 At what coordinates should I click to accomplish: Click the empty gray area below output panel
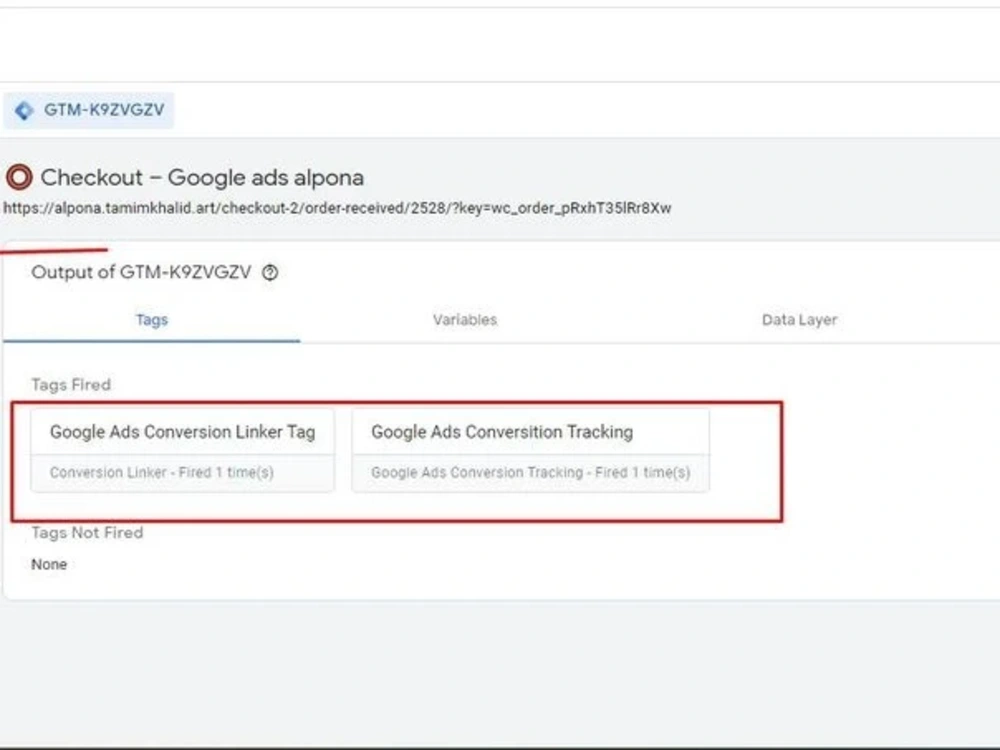pos(500,673)
